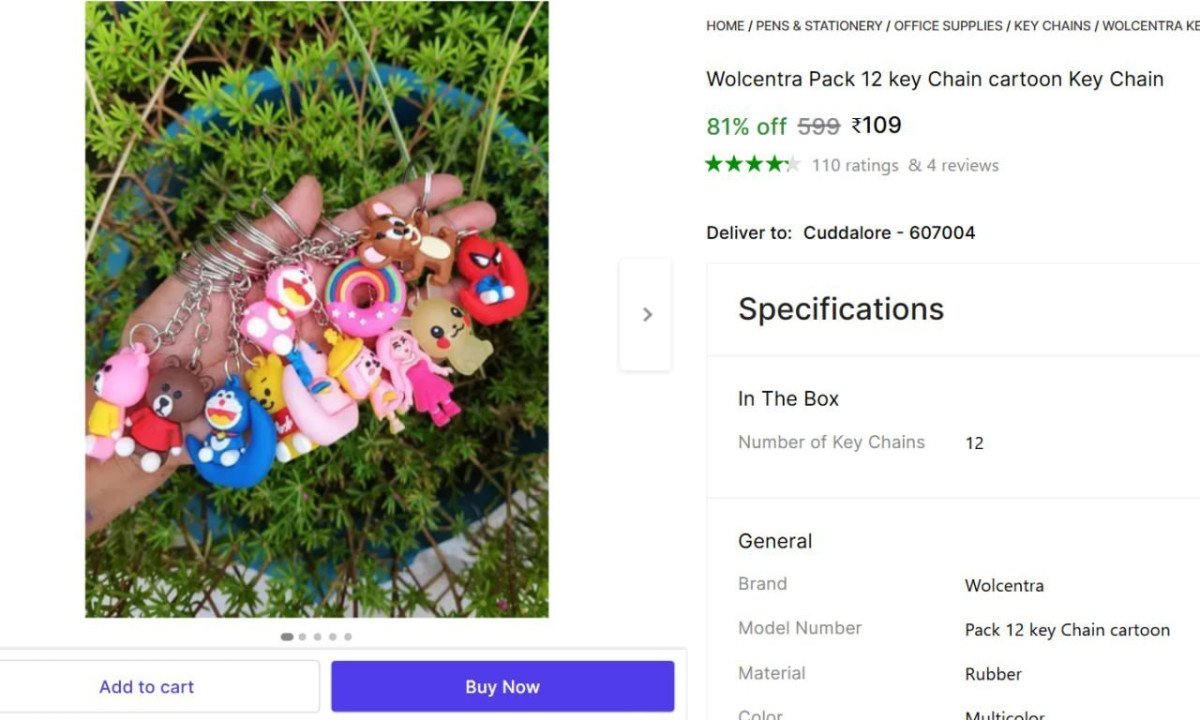1200x720 pixels.
Task: Open the KEY CHAINS breadcrumb link
Action: [x=1052, y=26]
